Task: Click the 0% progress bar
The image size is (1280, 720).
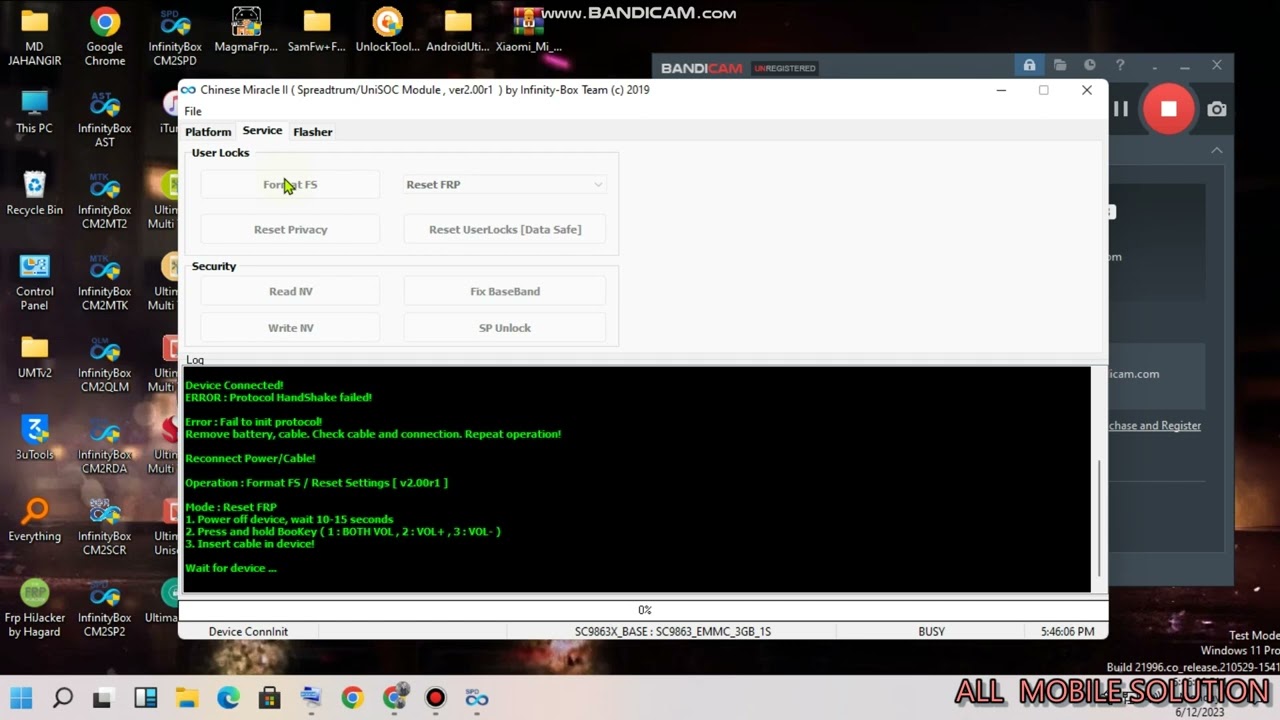Action: coord(644,609)
